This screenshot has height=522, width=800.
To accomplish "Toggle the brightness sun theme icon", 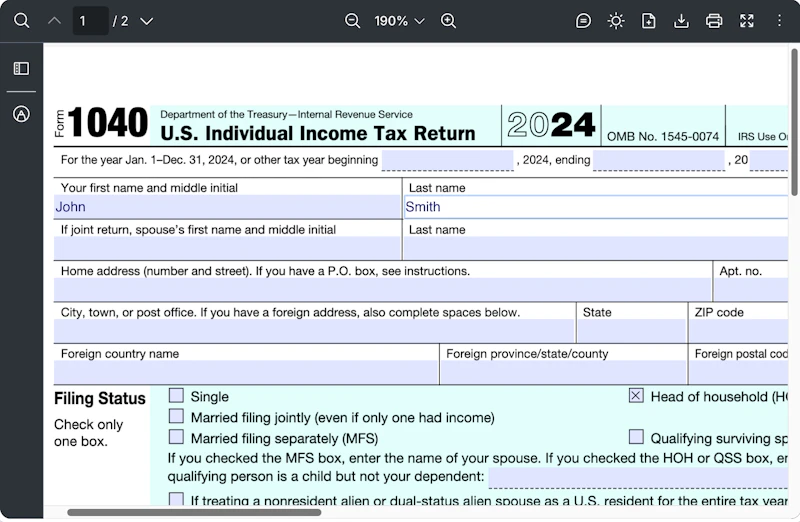I will click(x=616, y=21).
